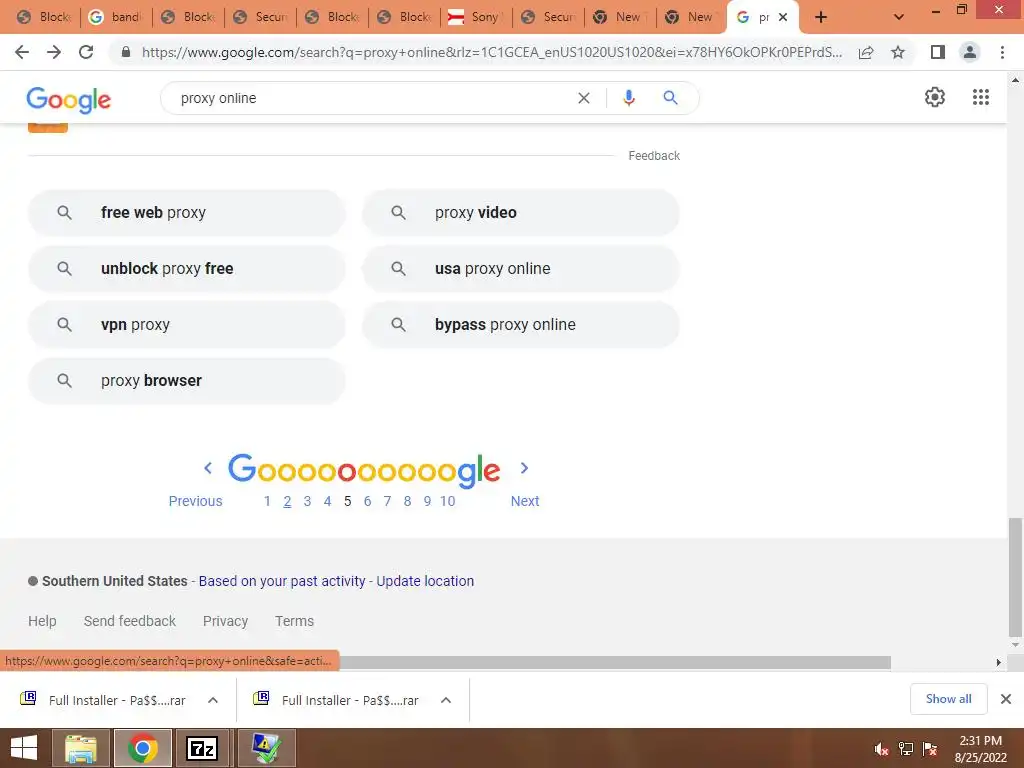Image resolution: width=1024 pixels, height=768 pixels.
Task: Close the downloads bar
Action: click(x=1006, y=699)
